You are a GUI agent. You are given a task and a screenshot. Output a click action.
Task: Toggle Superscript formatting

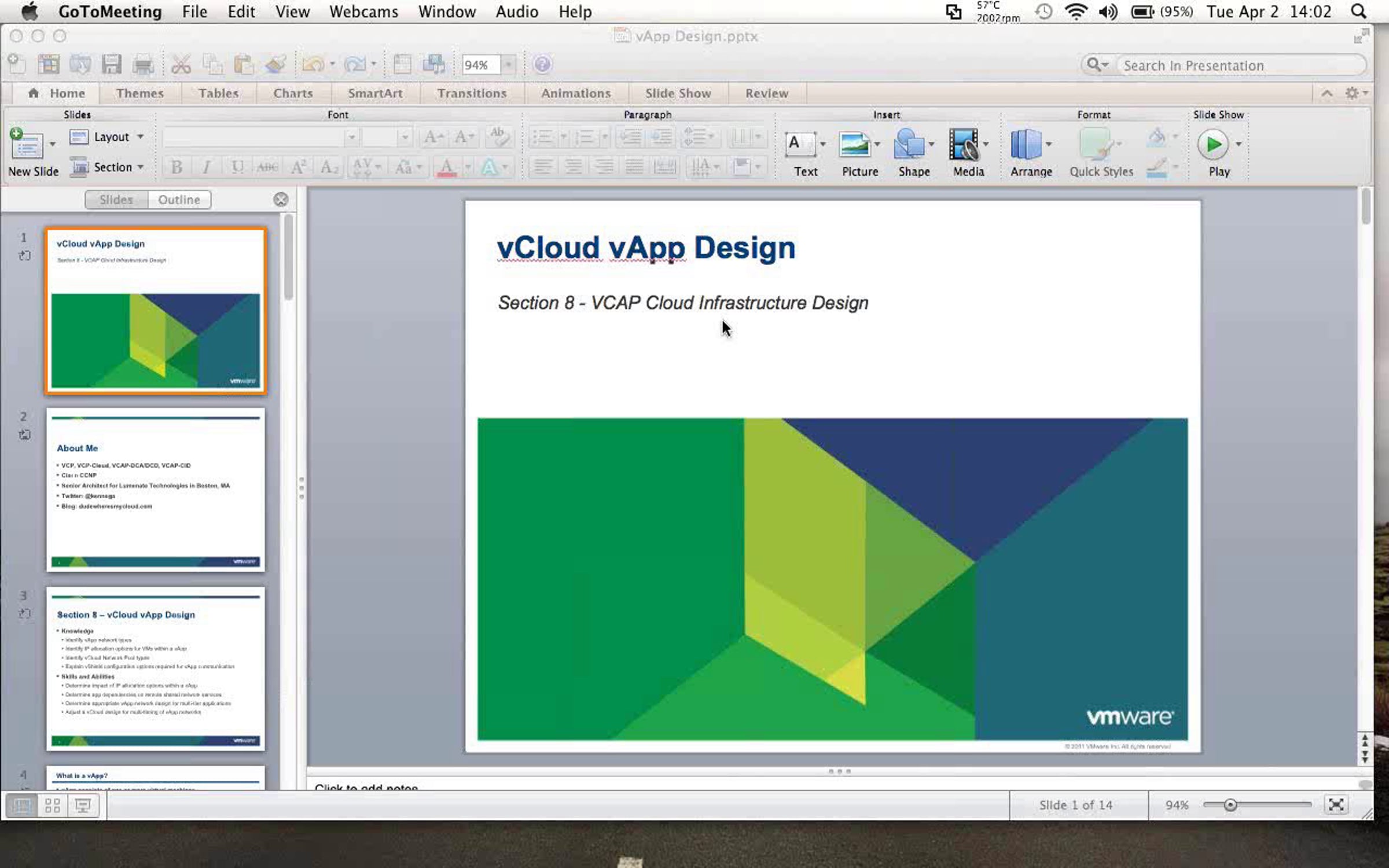pos(298,168)
